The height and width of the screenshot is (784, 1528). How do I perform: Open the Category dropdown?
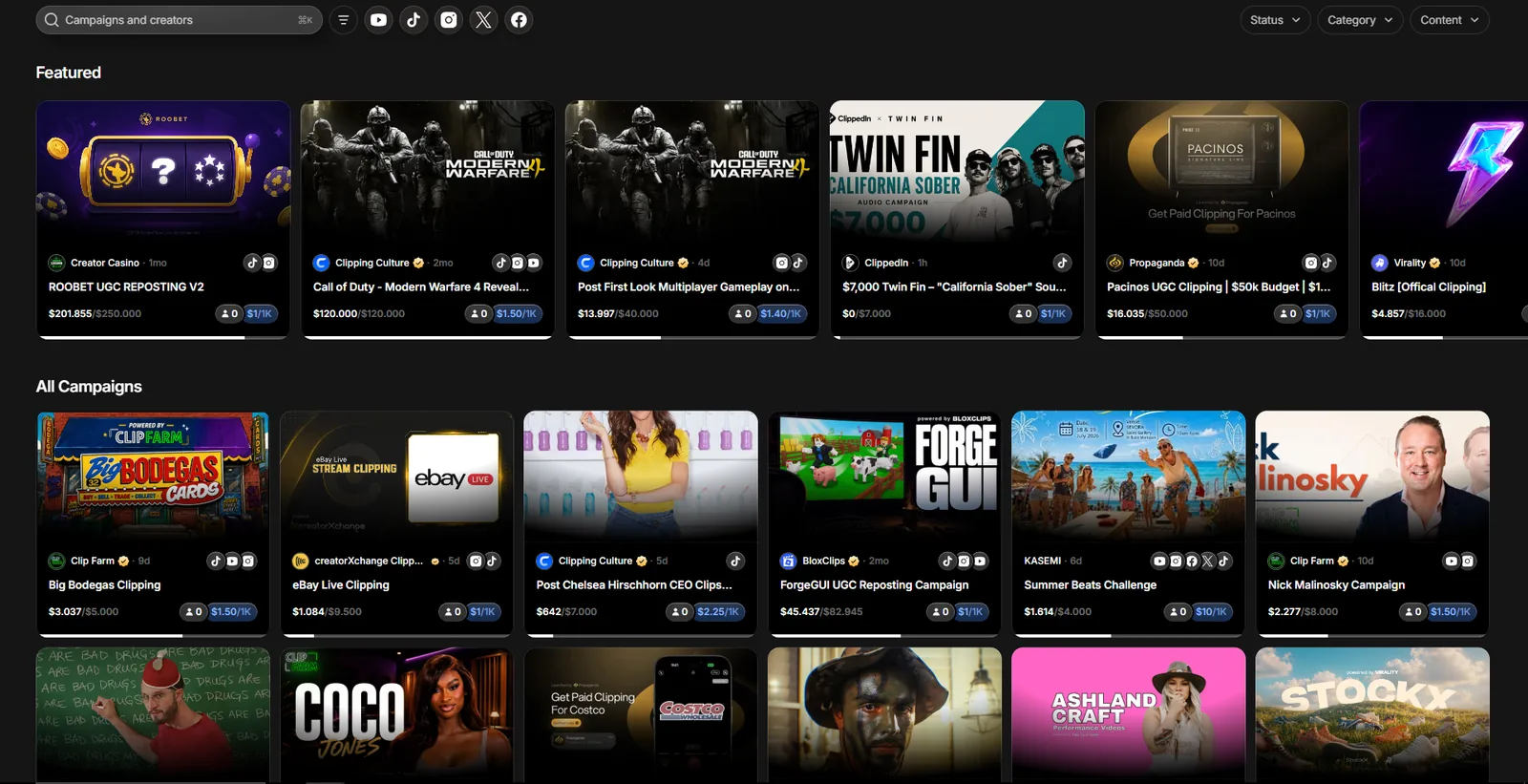(x=1360, y=20)
